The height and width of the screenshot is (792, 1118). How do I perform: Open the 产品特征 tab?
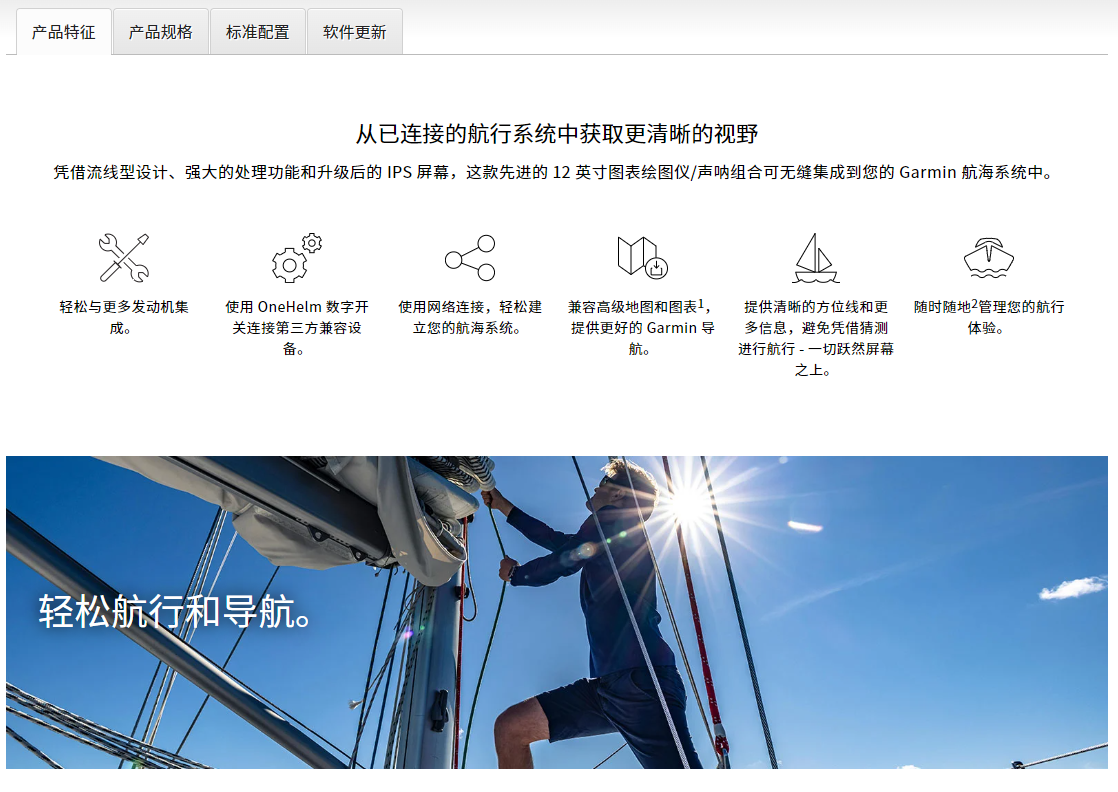[63, 32]
